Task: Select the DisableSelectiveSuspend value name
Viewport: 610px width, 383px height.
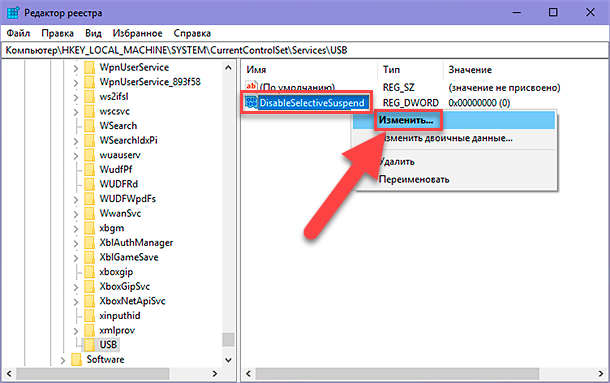Action: pyautogui.click(x=312, y=103)
